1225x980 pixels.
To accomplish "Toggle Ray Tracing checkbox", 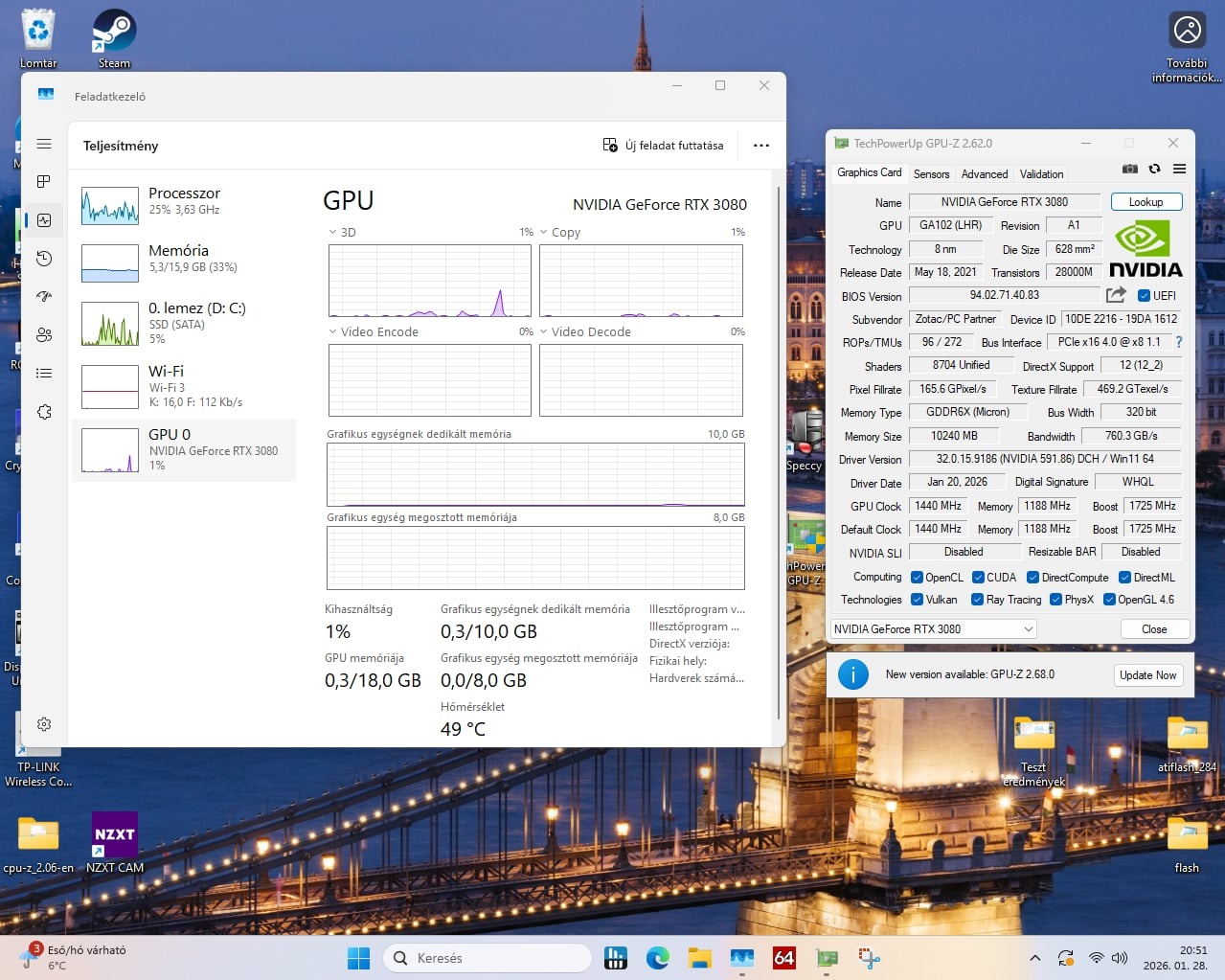I will point(977,600).
